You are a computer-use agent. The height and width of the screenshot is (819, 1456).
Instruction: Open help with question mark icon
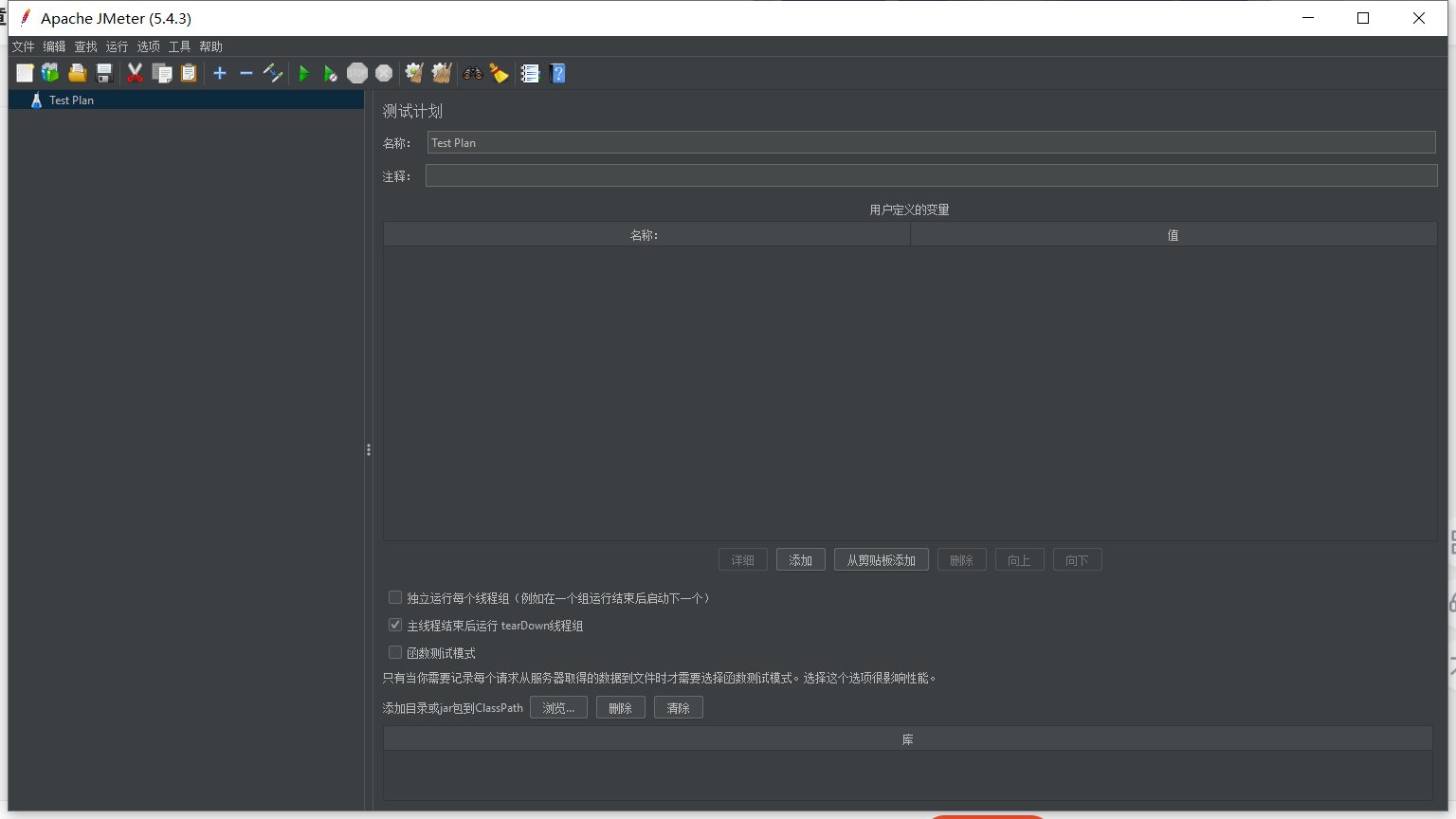coord(557,73)
